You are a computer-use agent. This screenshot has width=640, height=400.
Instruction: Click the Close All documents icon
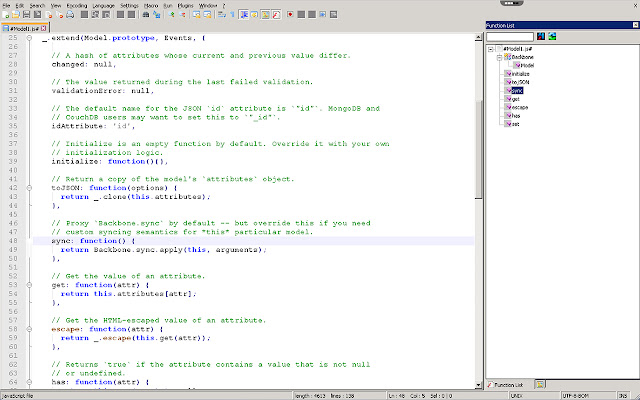pos(59,15)
